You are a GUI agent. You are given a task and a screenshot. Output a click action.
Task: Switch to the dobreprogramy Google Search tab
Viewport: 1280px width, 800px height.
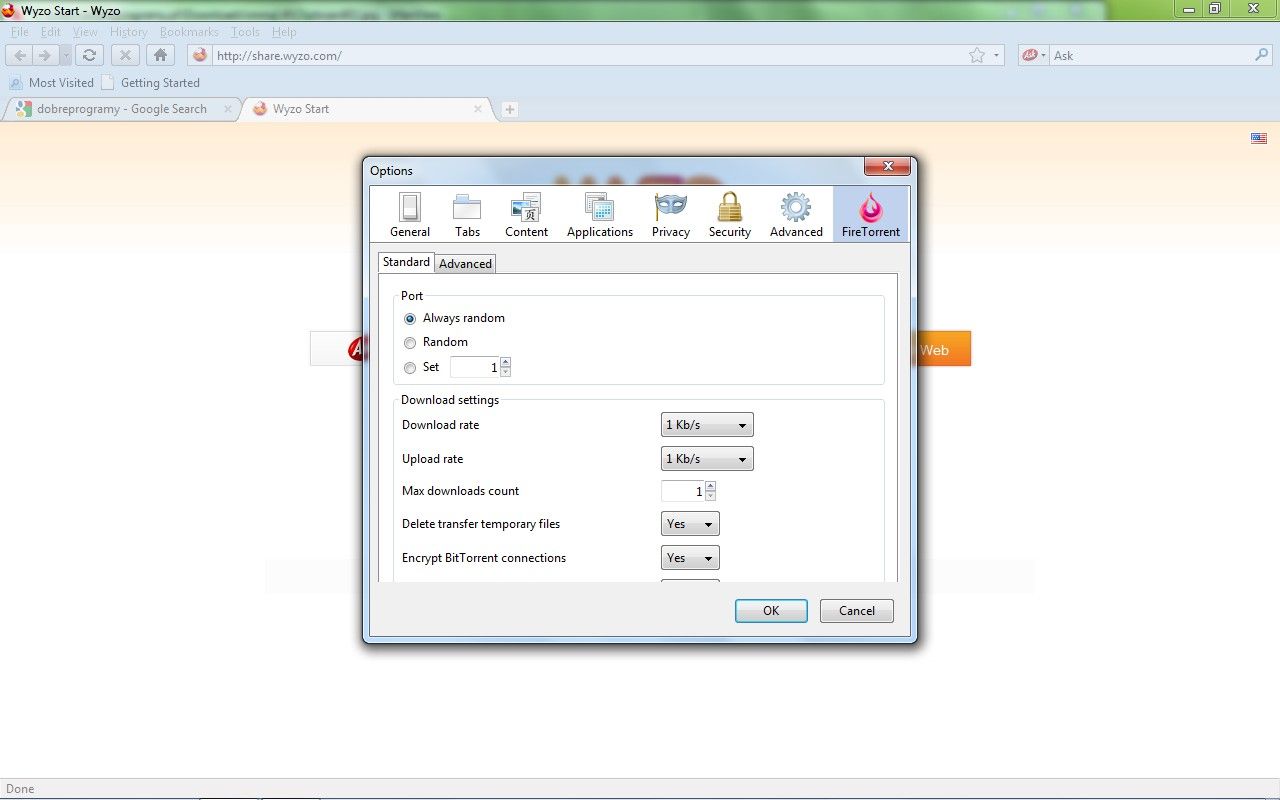click(122, 109)
